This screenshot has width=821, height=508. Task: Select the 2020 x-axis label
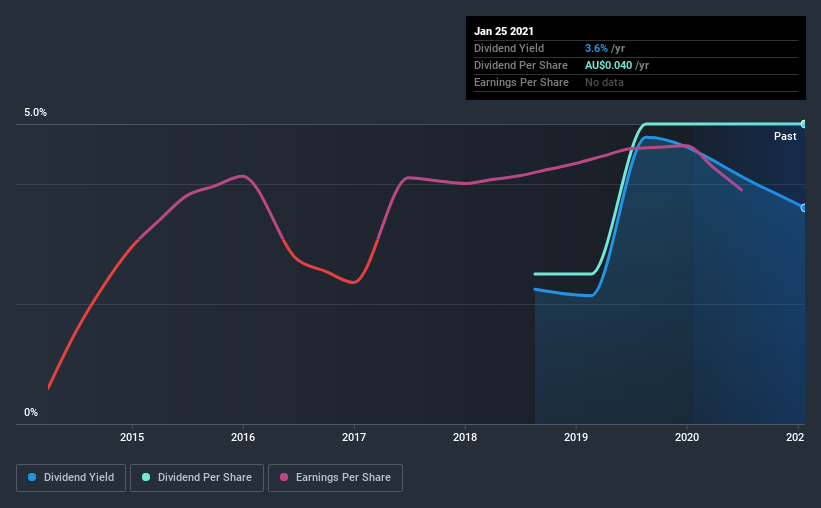click(687, 437)
